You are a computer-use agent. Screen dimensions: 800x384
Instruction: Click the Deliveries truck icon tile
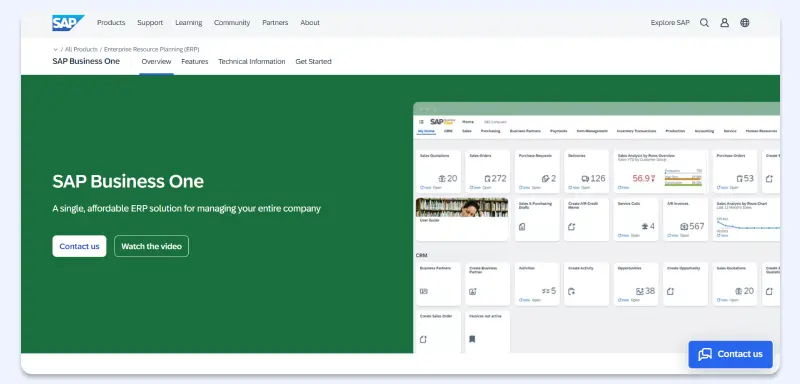click(x=586, y=172)
